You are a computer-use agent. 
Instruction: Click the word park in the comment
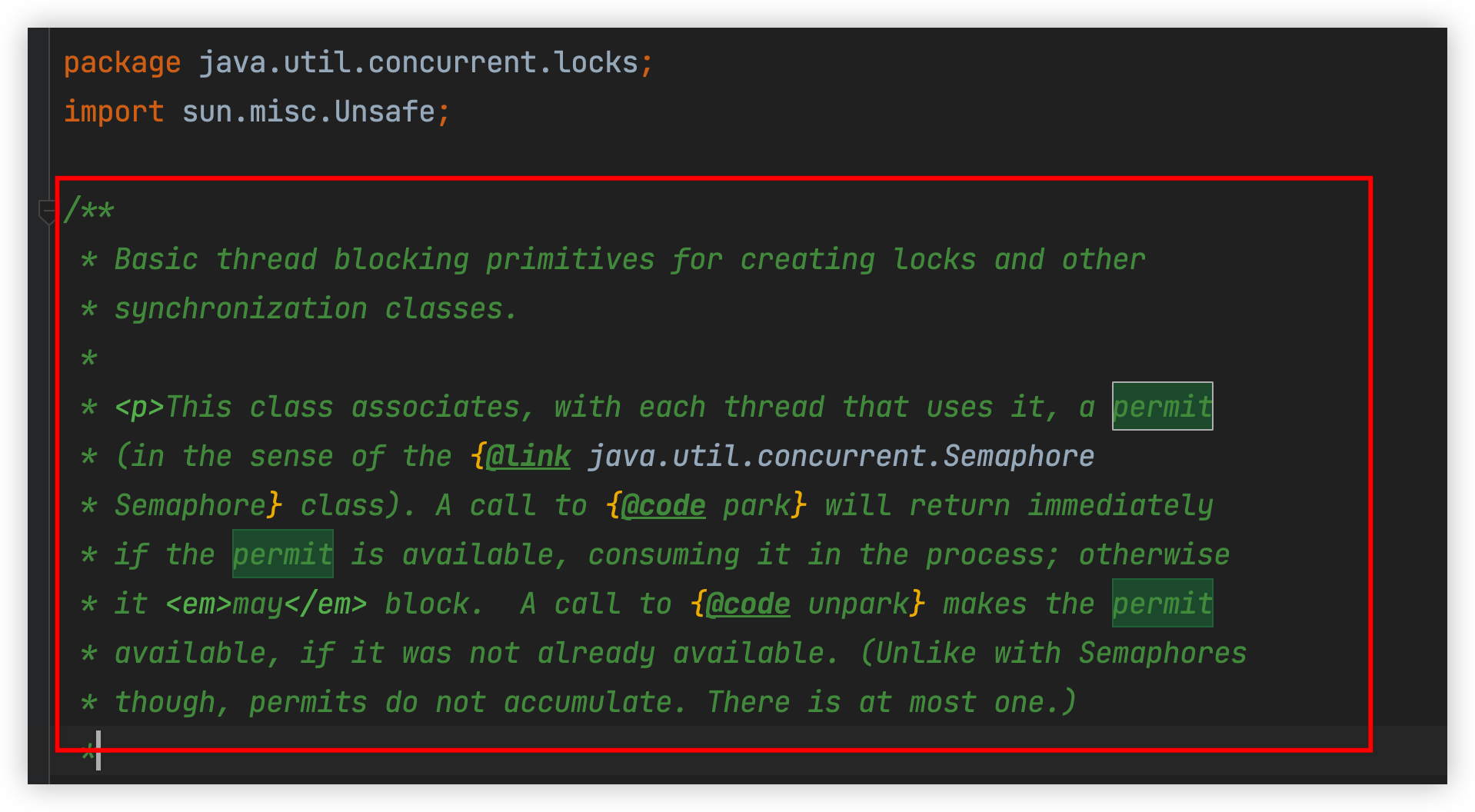pyautogui.click(x=757, y=505)
